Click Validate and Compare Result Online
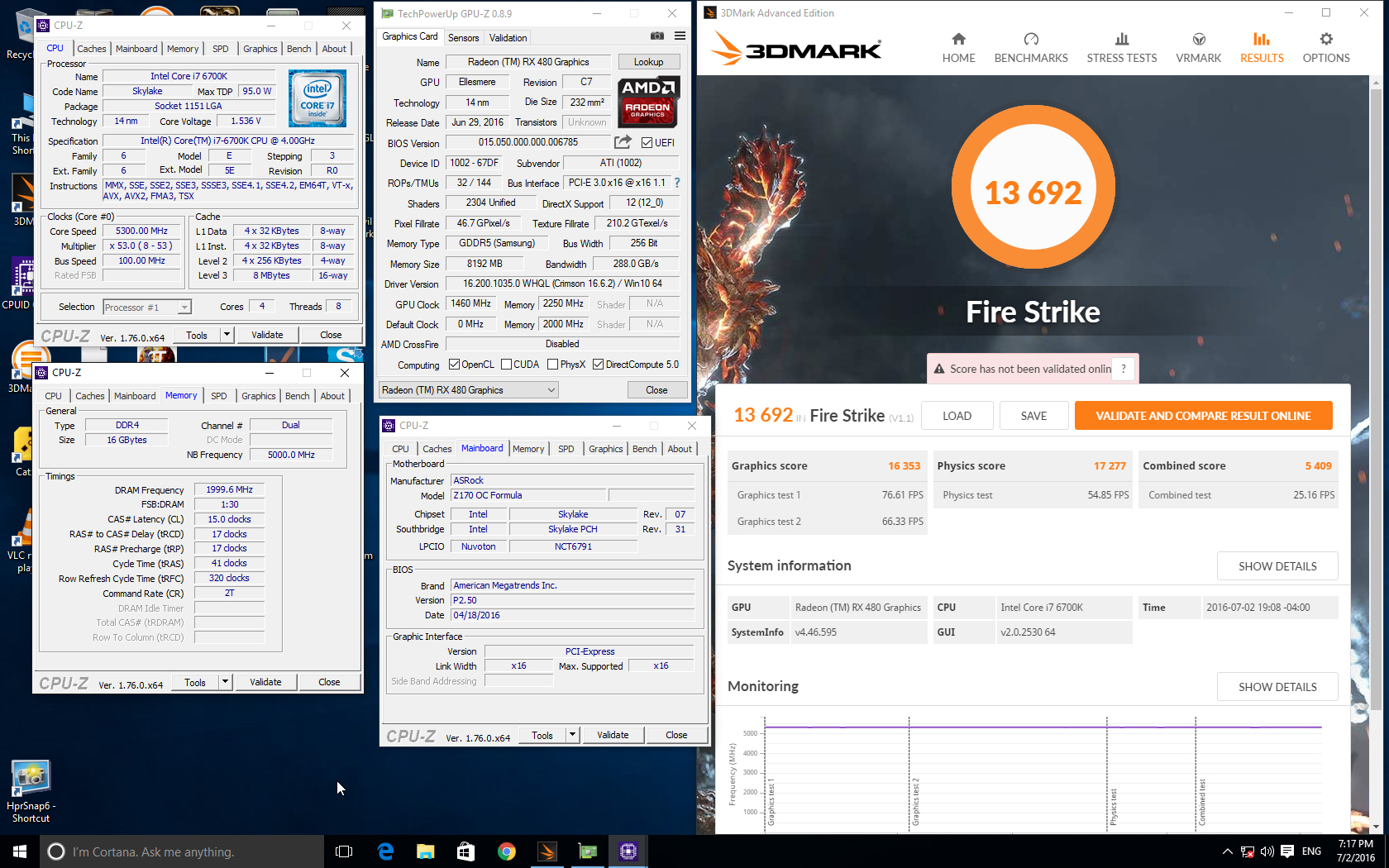Viewport: 1389px width, 868px height. [1203, 416]
